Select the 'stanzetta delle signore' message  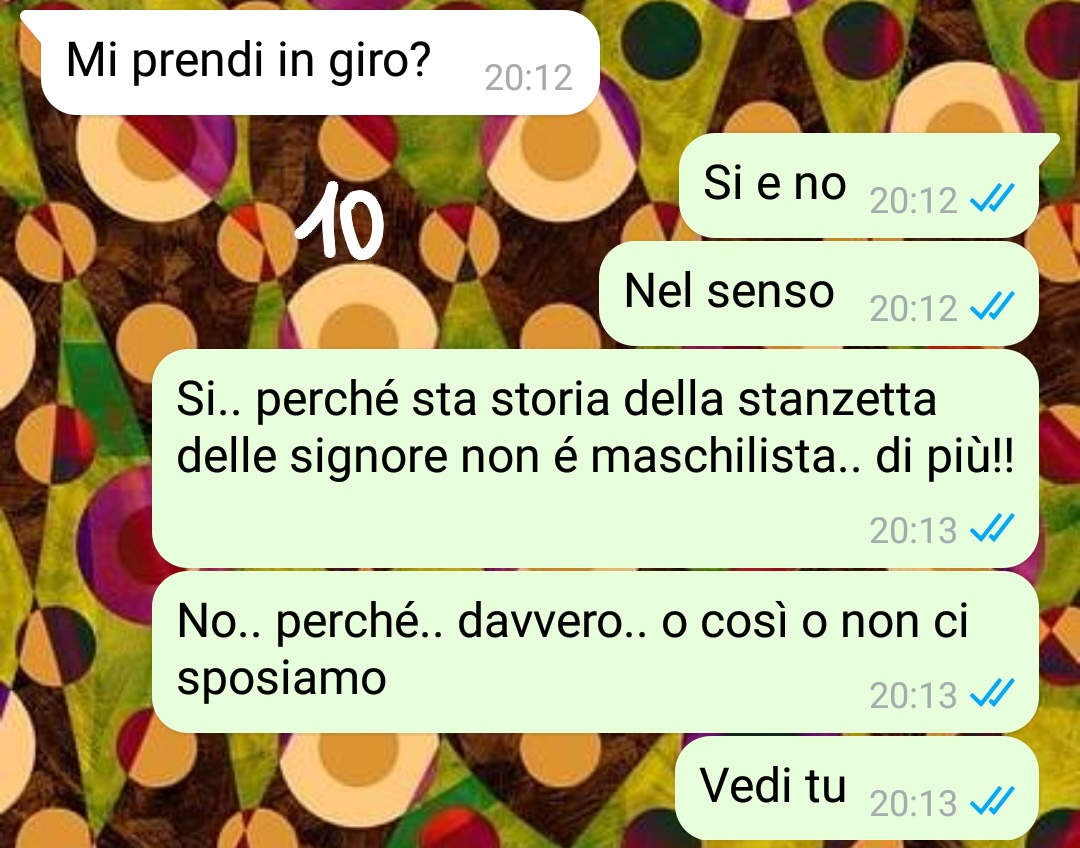595,458
